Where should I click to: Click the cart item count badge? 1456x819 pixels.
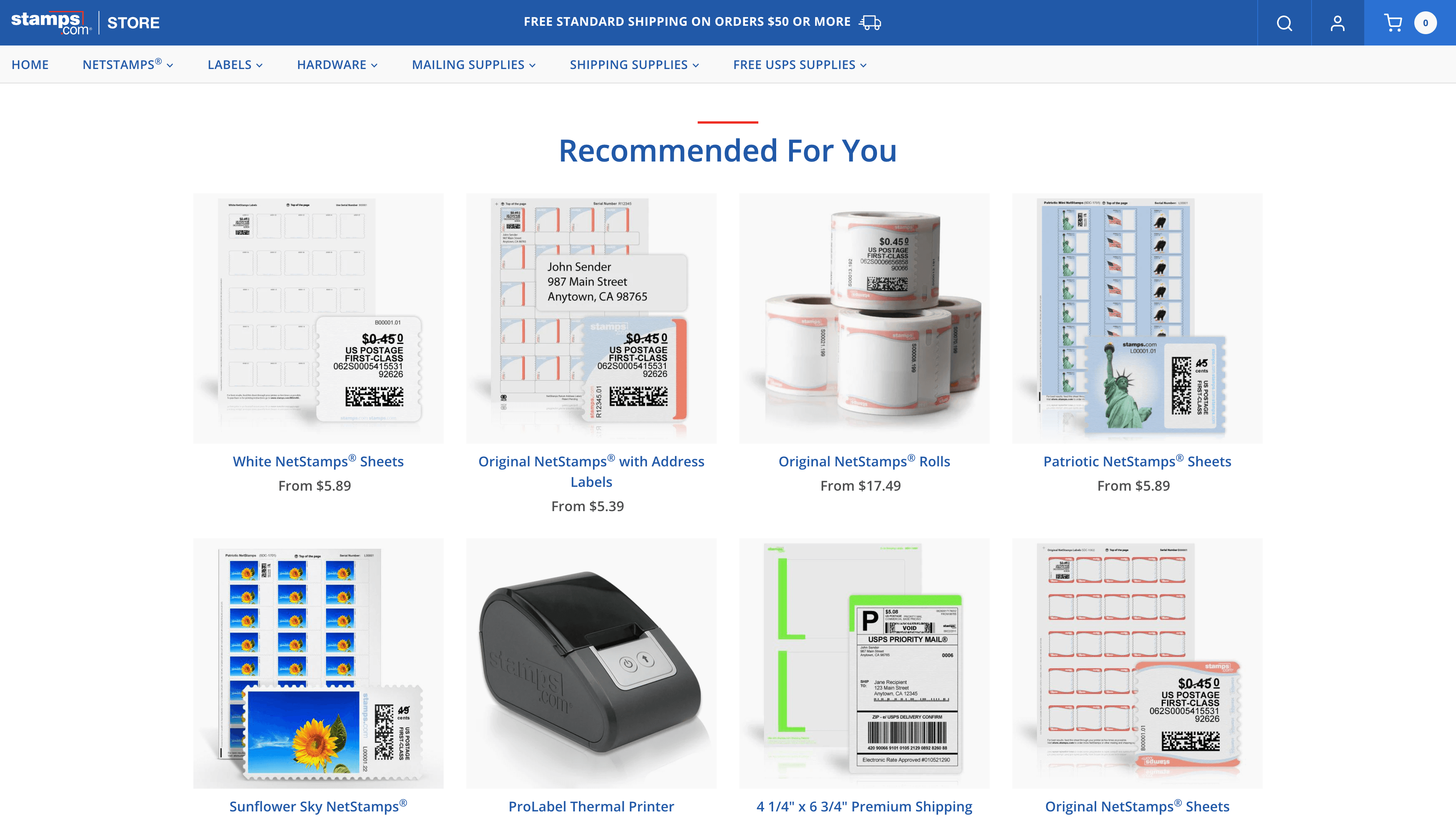point(1425,23)
